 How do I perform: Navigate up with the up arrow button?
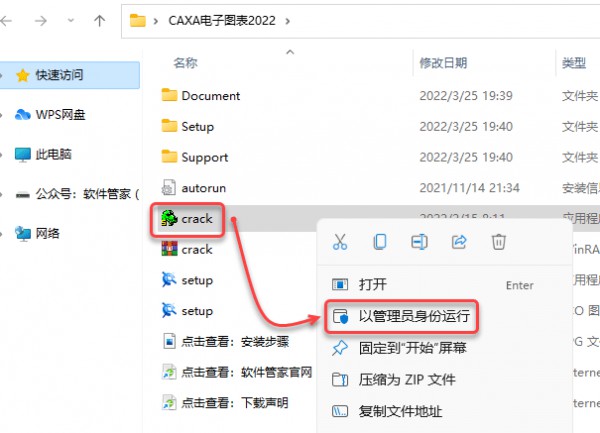(99, 21)
